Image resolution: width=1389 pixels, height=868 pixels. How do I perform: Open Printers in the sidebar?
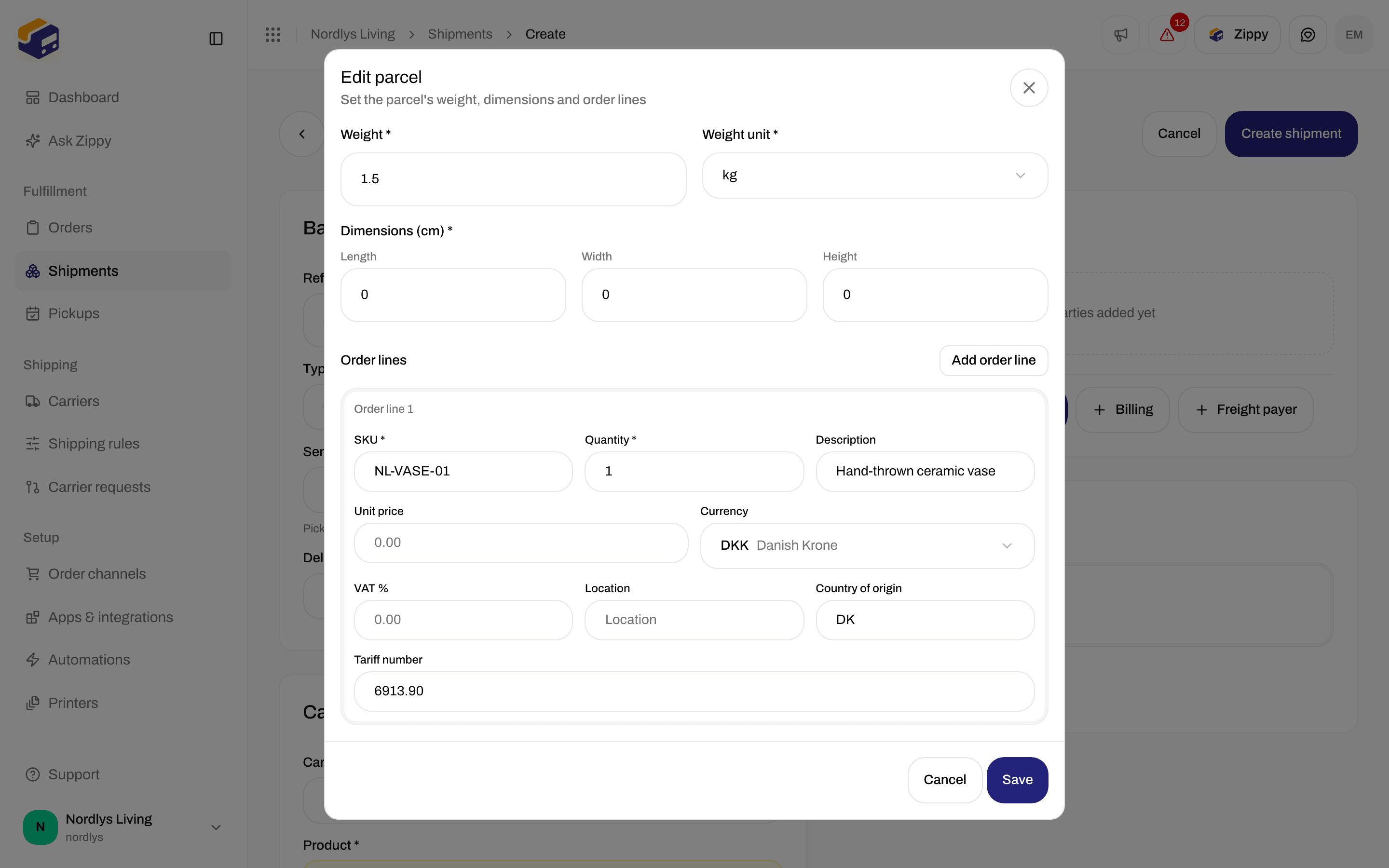click(123, 703)
